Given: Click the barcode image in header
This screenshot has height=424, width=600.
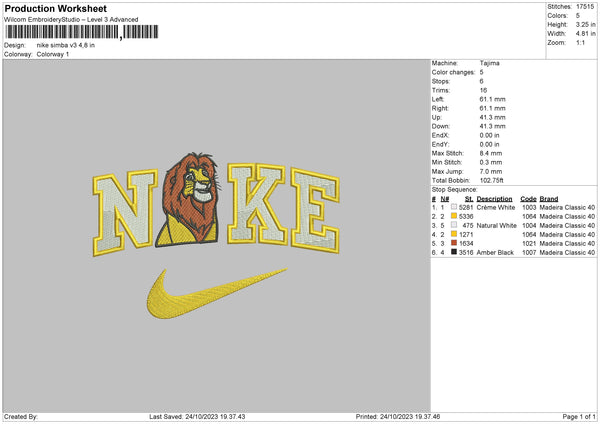Looking at the screenshot, I should (81, 32).
